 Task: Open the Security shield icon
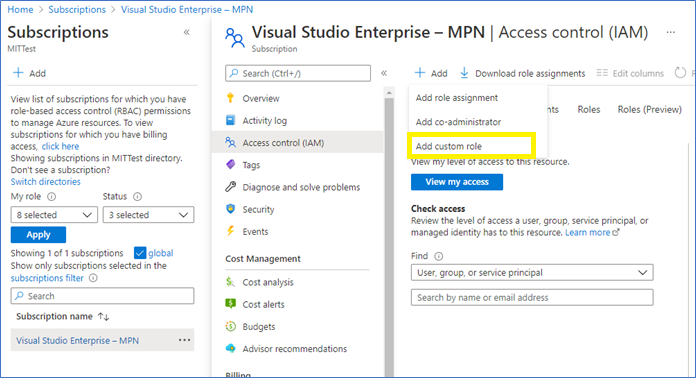point(230,209)
